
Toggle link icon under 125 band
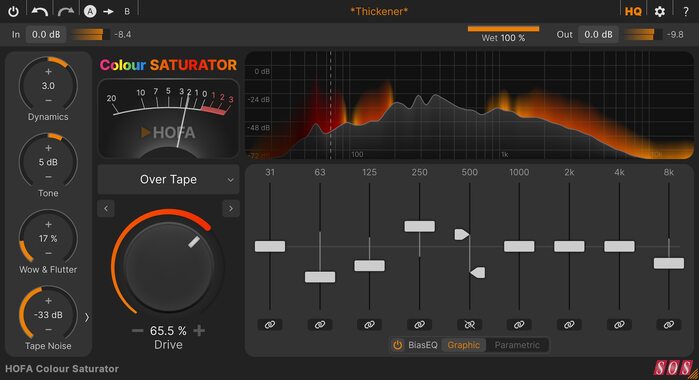[x=369, y=325]
